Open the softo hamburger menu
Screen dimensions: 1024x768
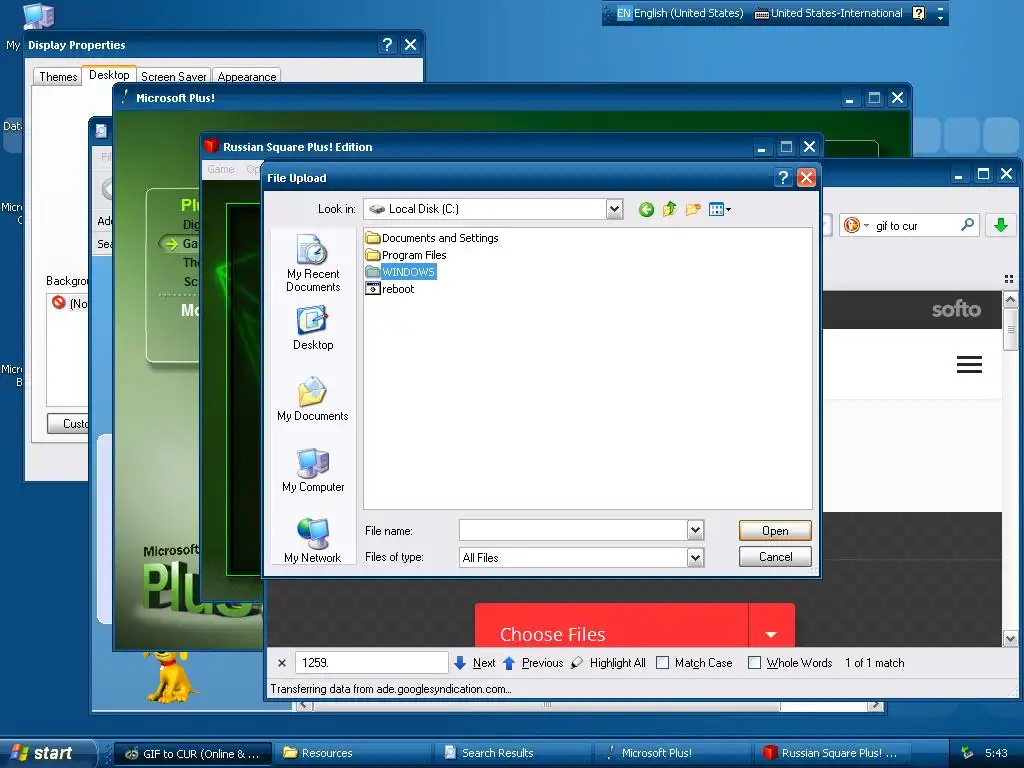969,364
